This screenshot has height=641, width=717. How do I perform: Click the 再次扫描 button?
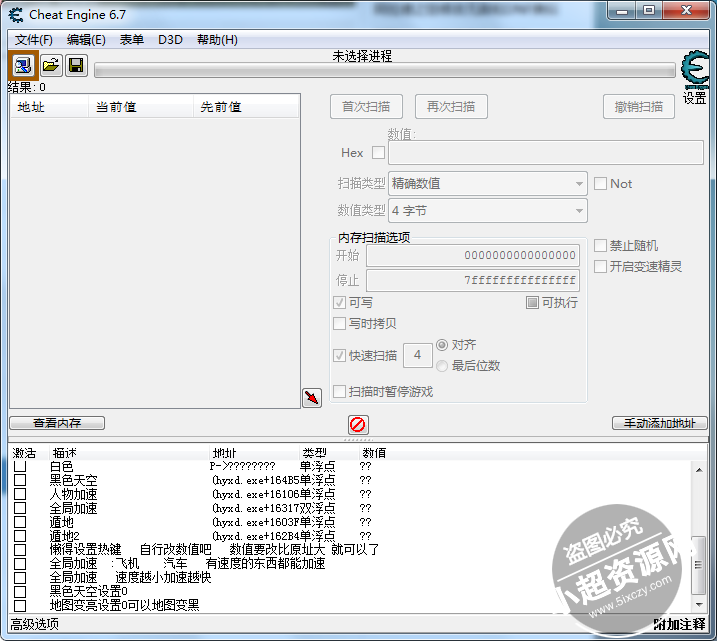pos(451,107)
